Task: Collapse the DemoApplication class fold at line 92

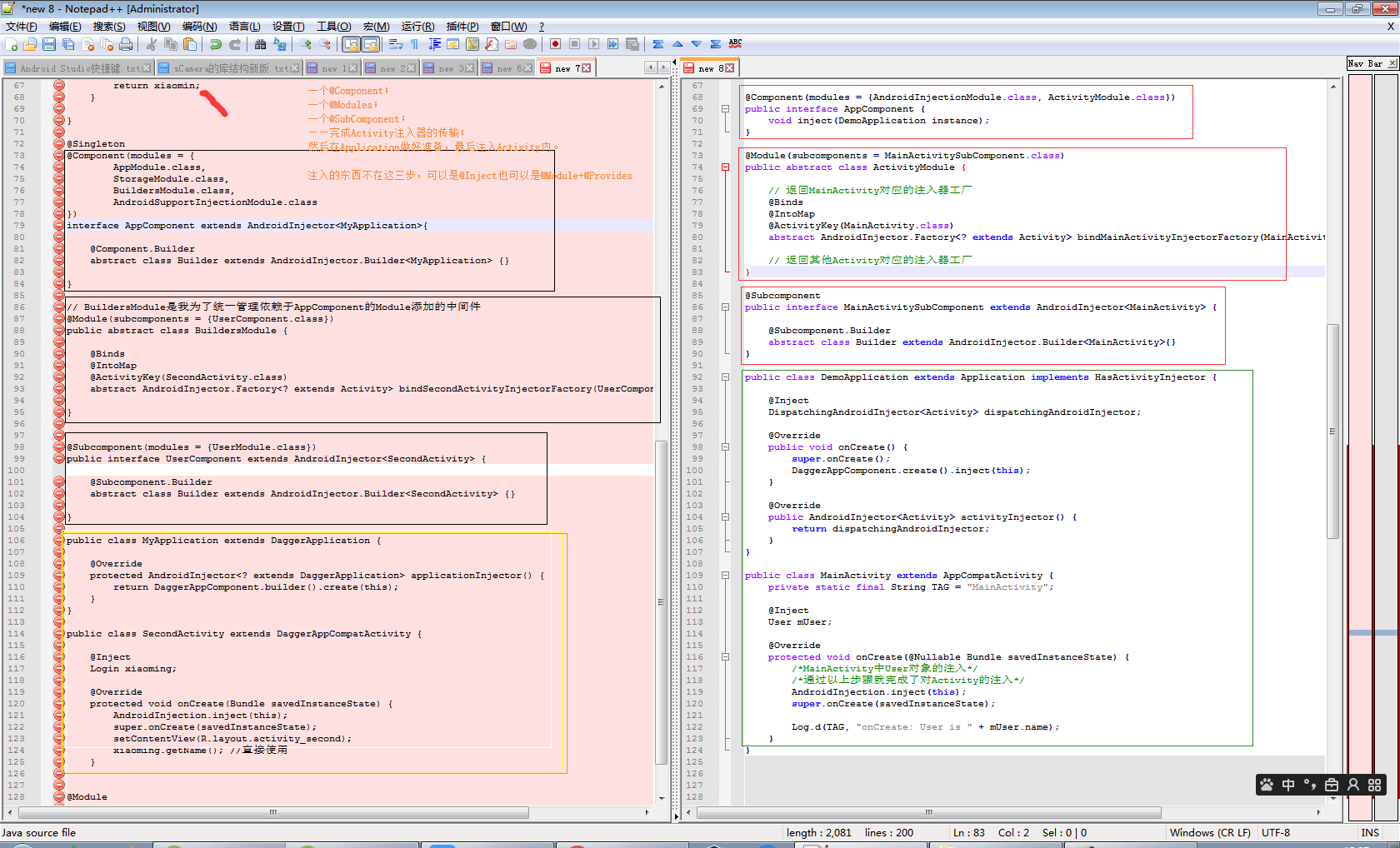Action: [725, 377]
